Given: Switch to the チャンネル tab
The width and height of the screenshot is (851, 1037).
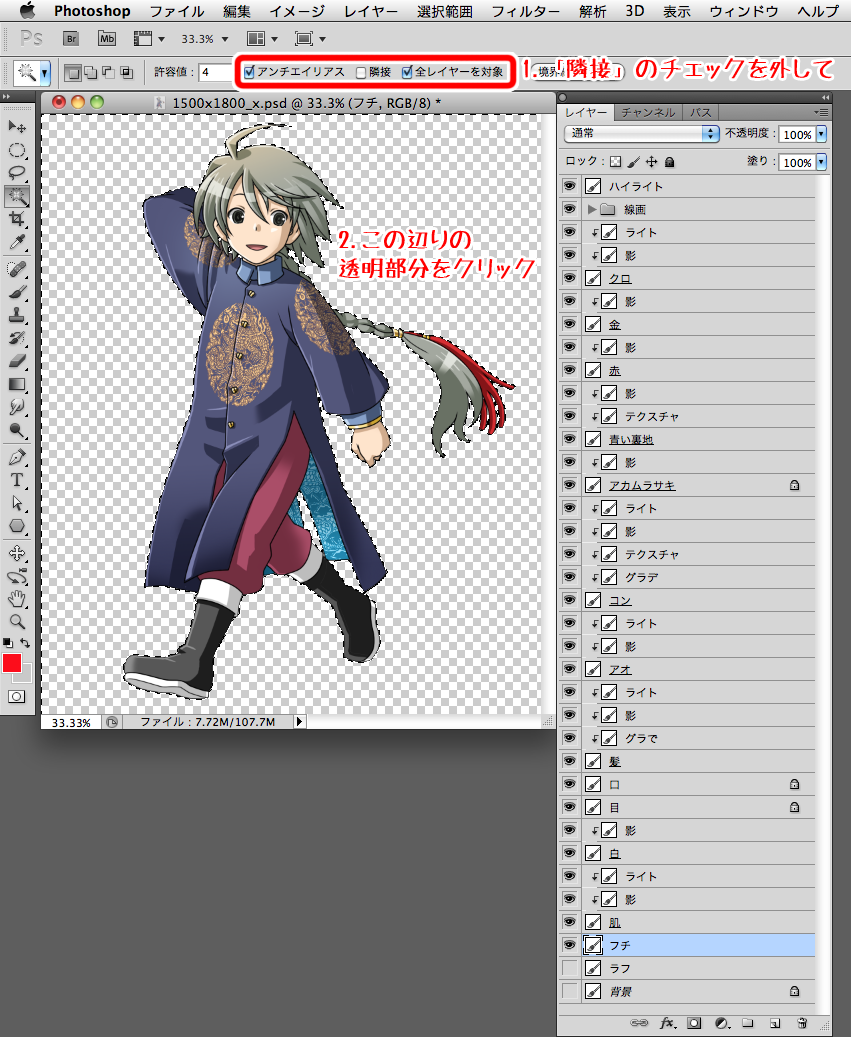Looking at the screenshot, I should [647, 113].
